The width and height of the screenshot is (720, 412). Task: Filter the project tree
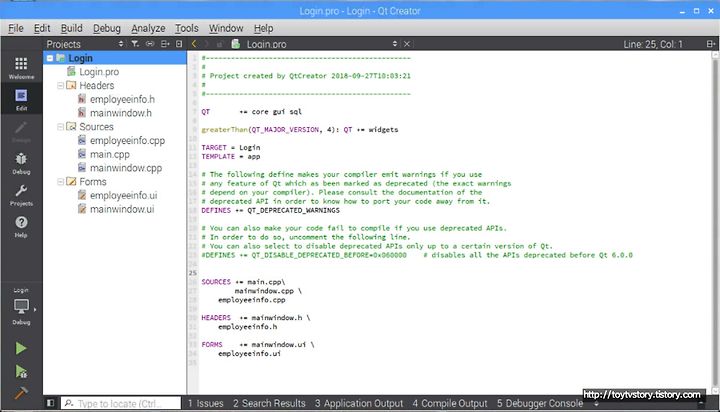coord(135,44)
